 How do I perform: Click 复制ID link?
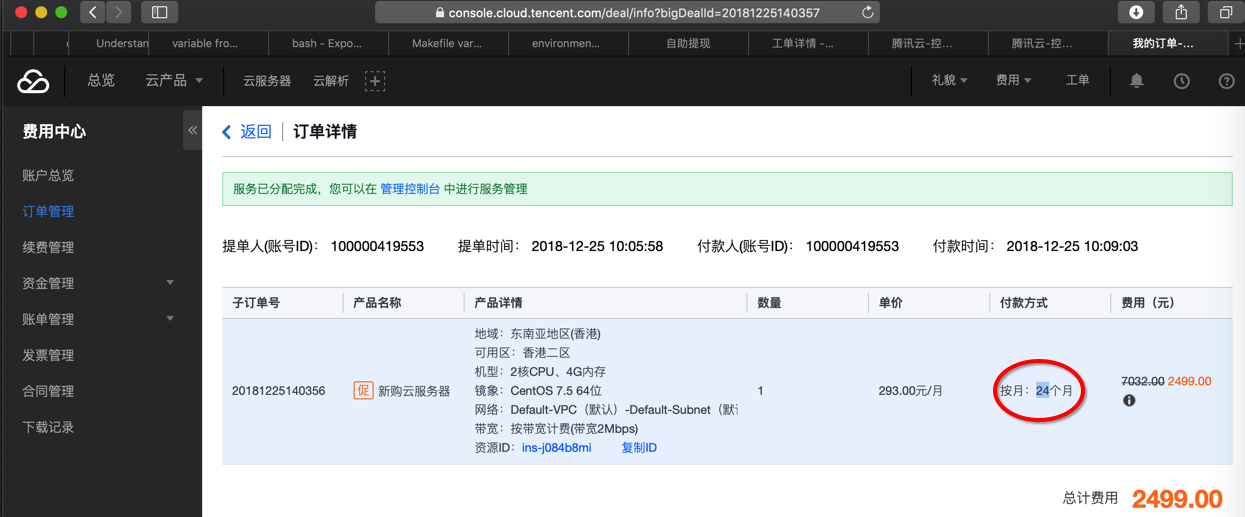(x=639, y=448)
